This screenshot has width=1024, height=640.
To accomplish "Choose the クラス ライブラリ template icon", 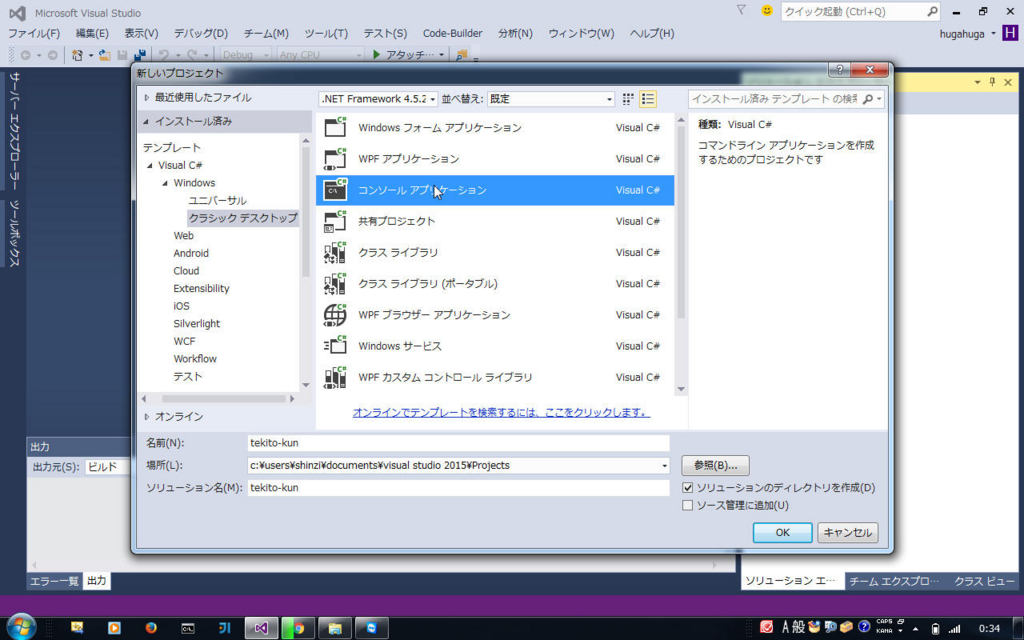I will pos(335,252).
